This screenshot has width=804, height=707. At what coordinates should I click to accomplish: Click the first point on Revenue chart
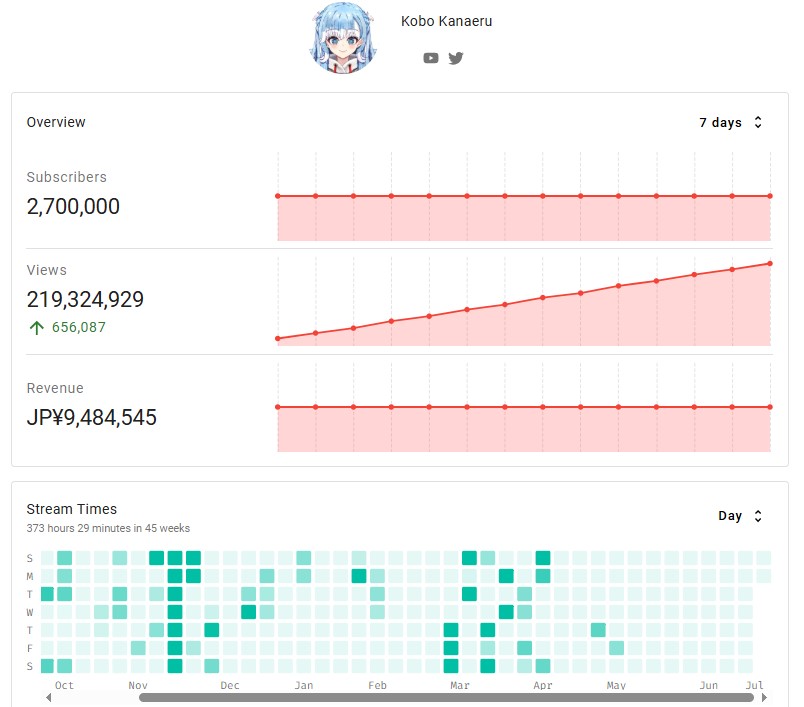(278, 407)
